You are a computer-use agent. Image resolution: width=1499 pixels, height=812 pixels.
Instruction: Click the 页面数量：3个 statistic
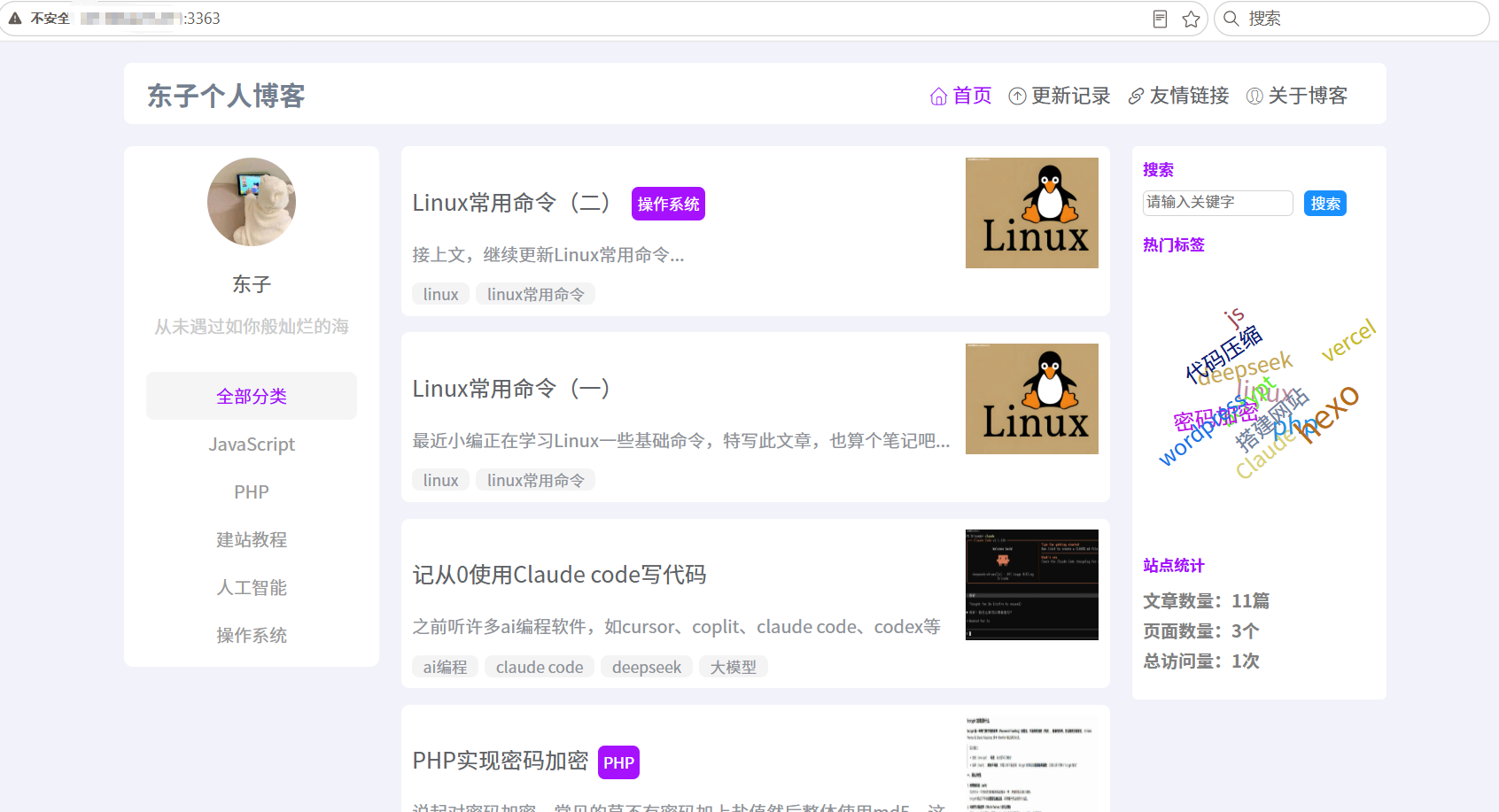click(x=1201, y=631)
